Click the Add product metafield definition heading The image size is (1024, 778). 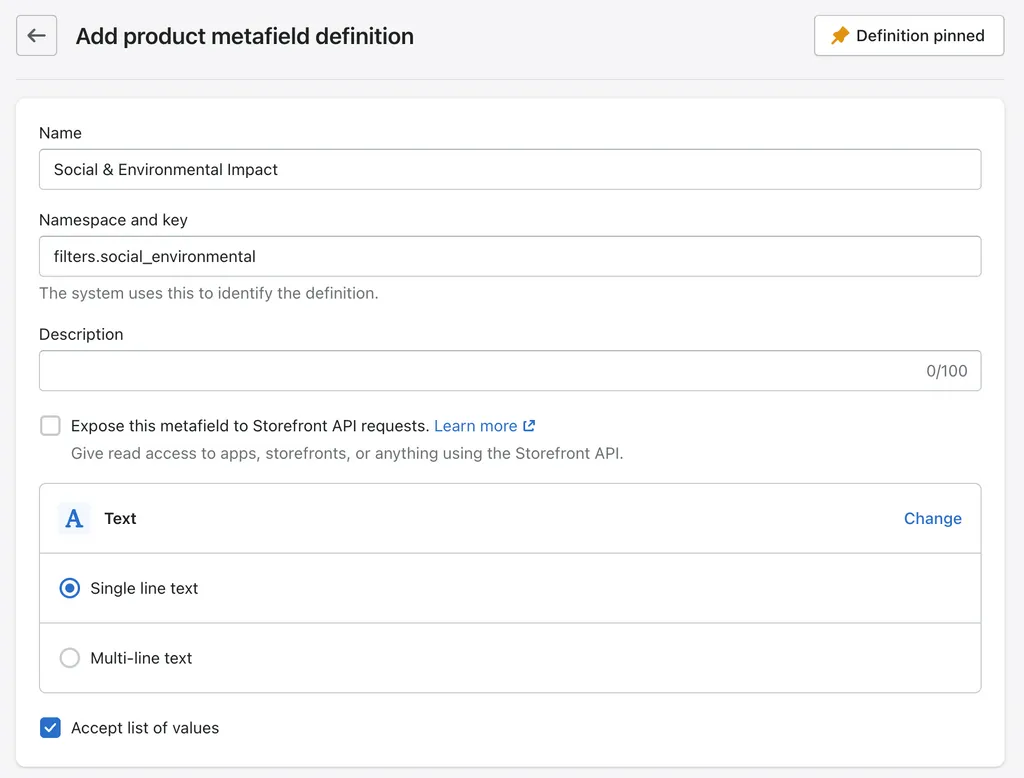coord(245,36)
